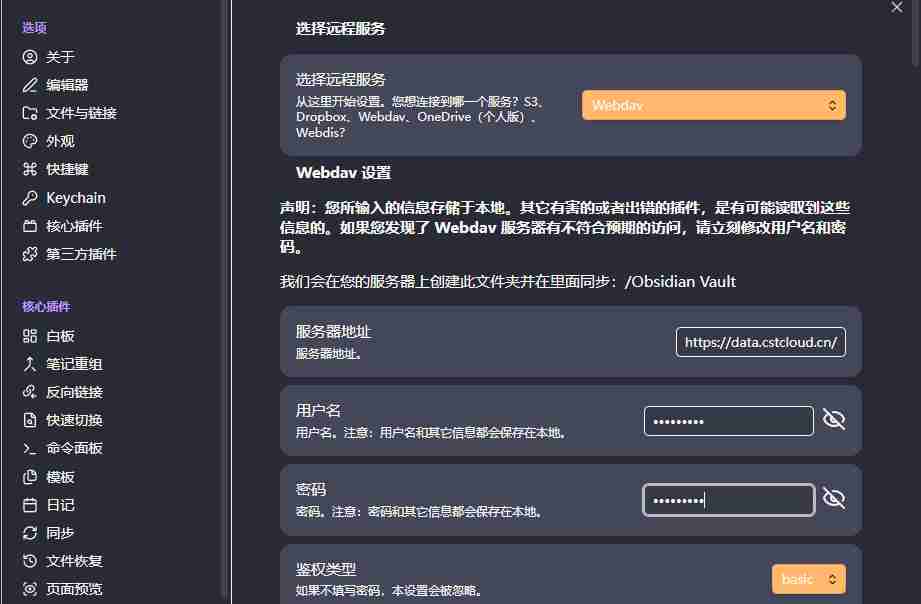Select the 反向链接 backlink icon
Image resolution: width=921 pixels, height=604 pixels.
(30, 392)
